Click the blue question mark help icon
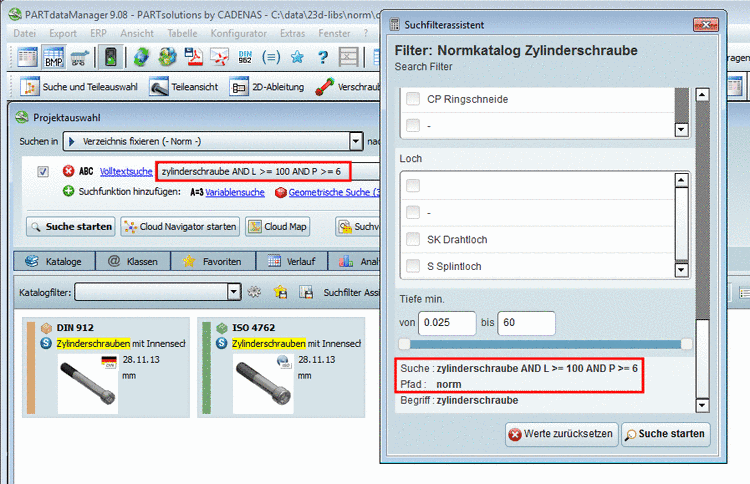 point(323,57)
